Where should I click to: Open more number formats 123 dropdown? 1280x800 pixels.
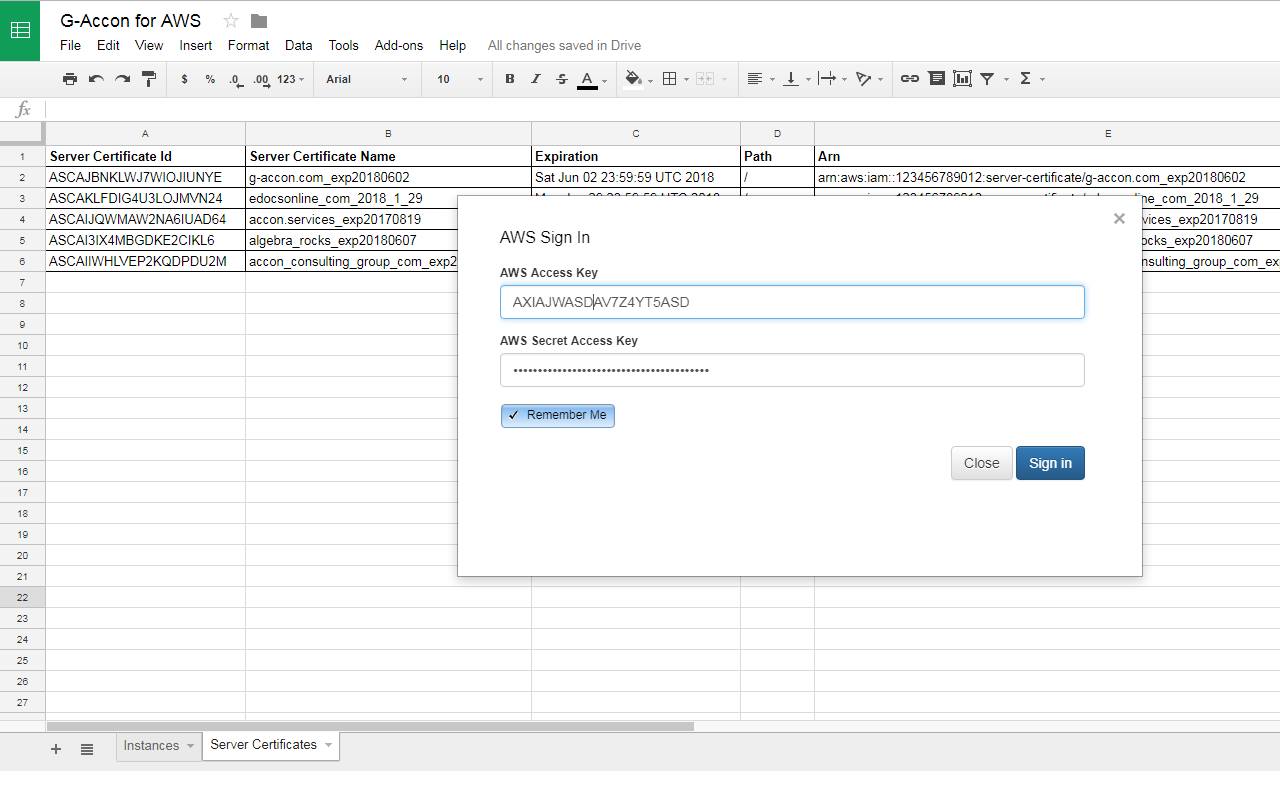(291, 79)
